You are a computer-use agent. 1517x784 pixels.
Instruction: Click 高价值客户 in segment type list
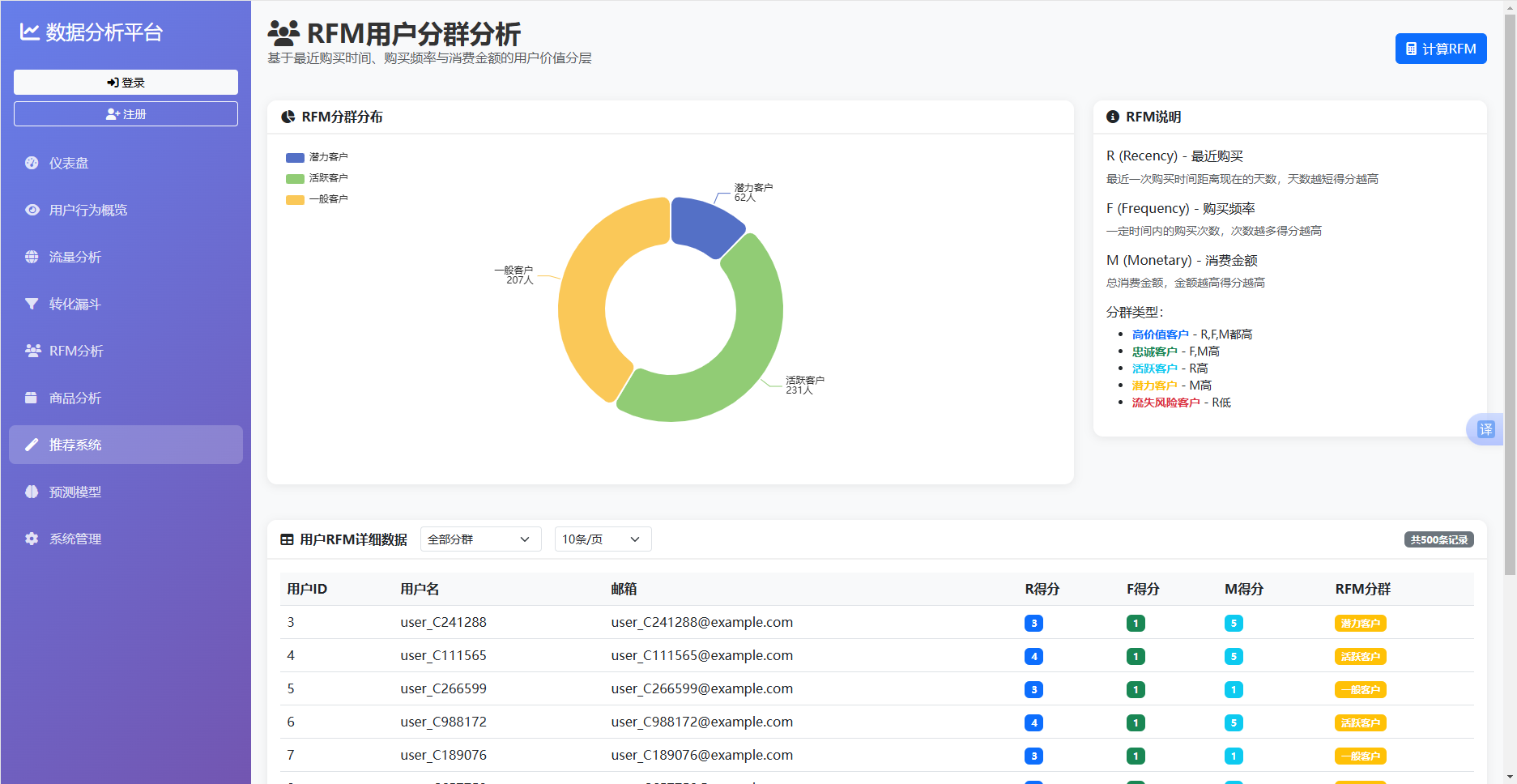[1160, 334]
